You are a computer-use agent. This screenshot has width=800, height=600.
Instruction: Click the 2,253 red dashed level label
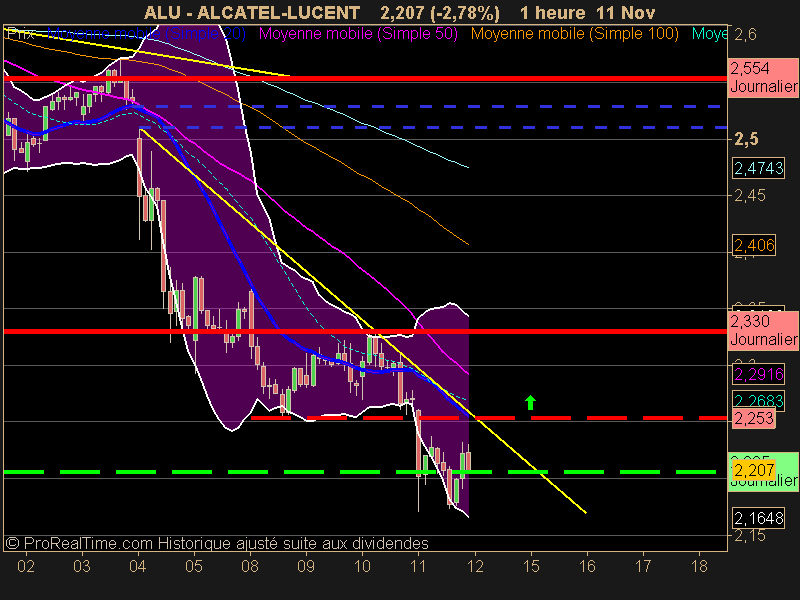tap(753, 418)
